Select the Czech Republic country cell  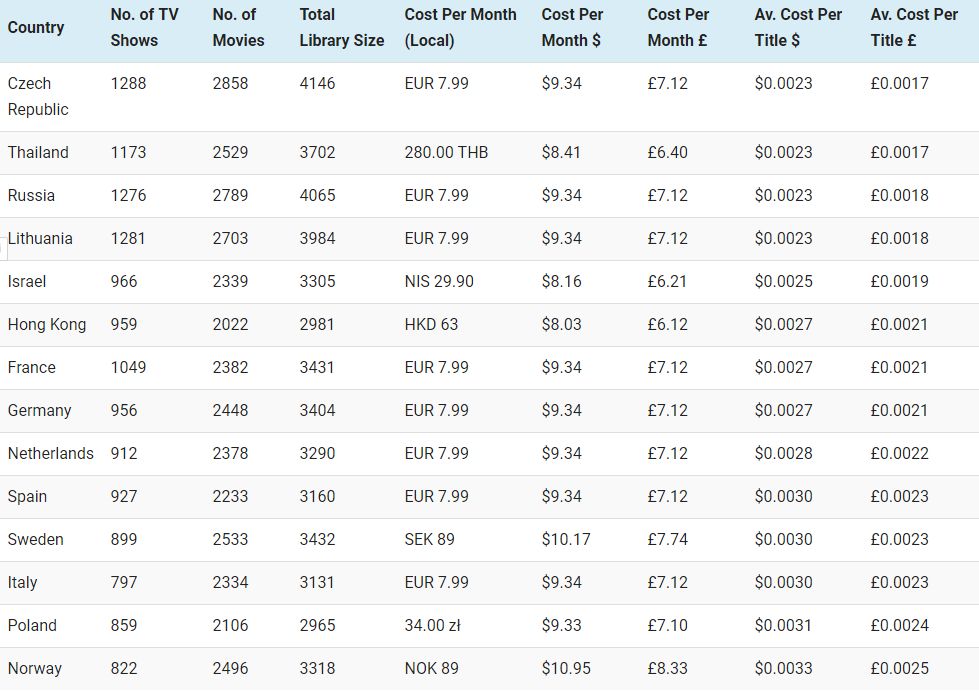pos(38,96)
